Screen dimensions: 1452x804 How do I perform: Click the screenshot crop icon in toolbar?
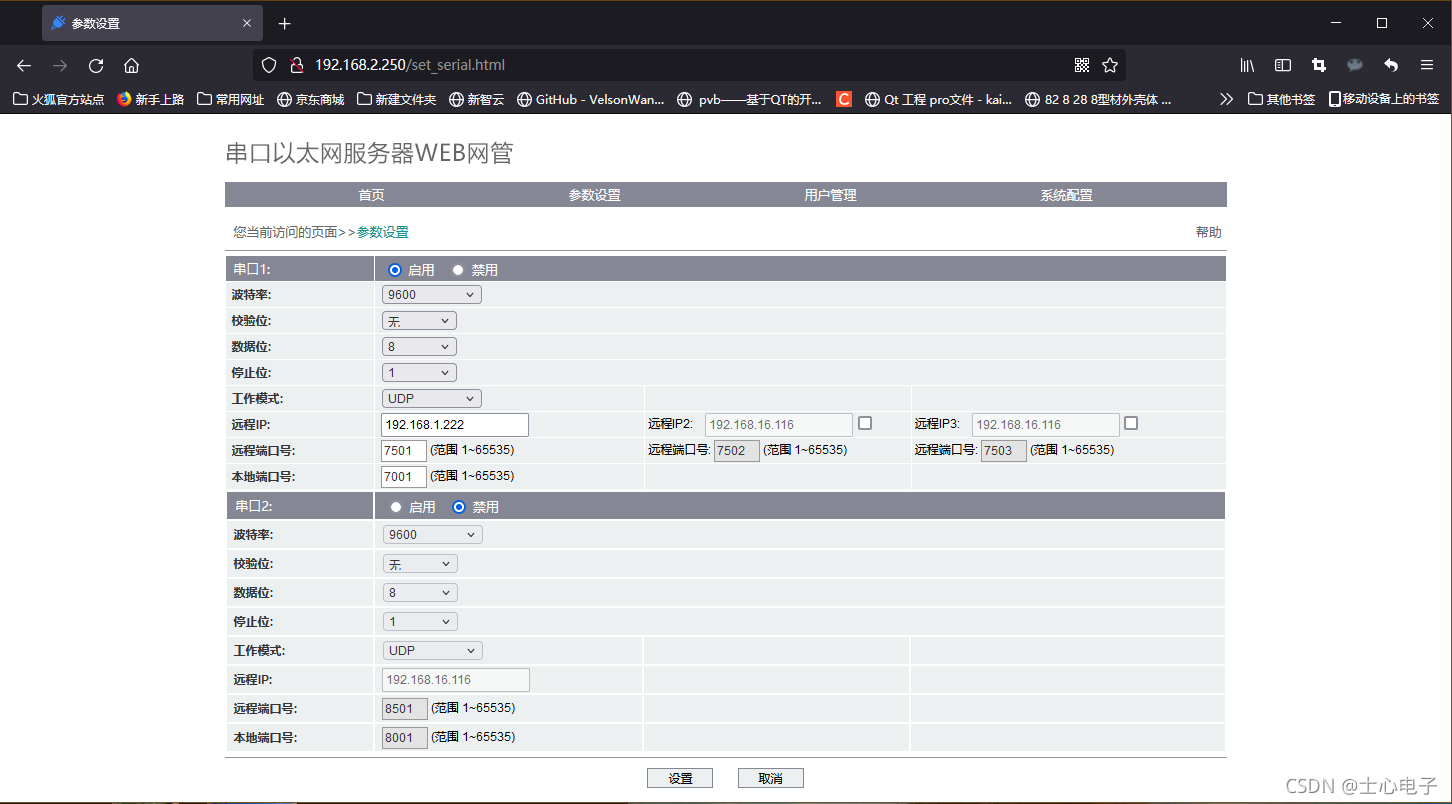click(x=1318, y=65)
